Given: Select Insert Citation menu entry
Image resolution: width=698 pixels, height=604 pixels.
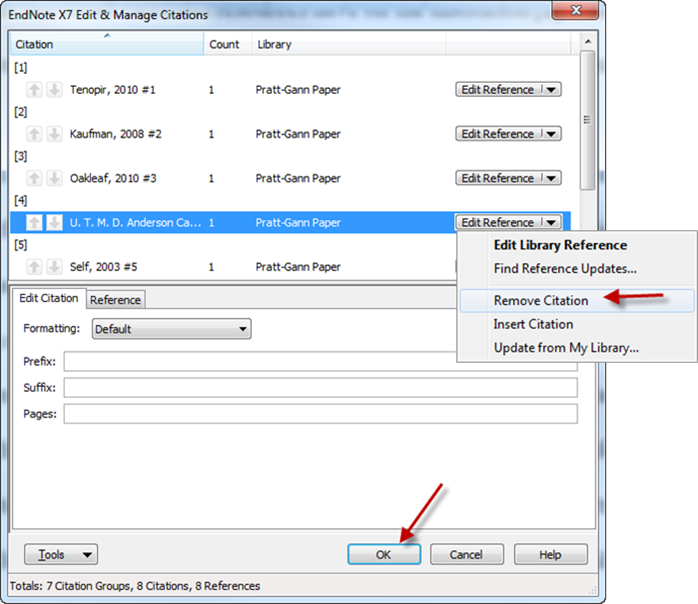Looking at the screenshot, I should 533,324.
